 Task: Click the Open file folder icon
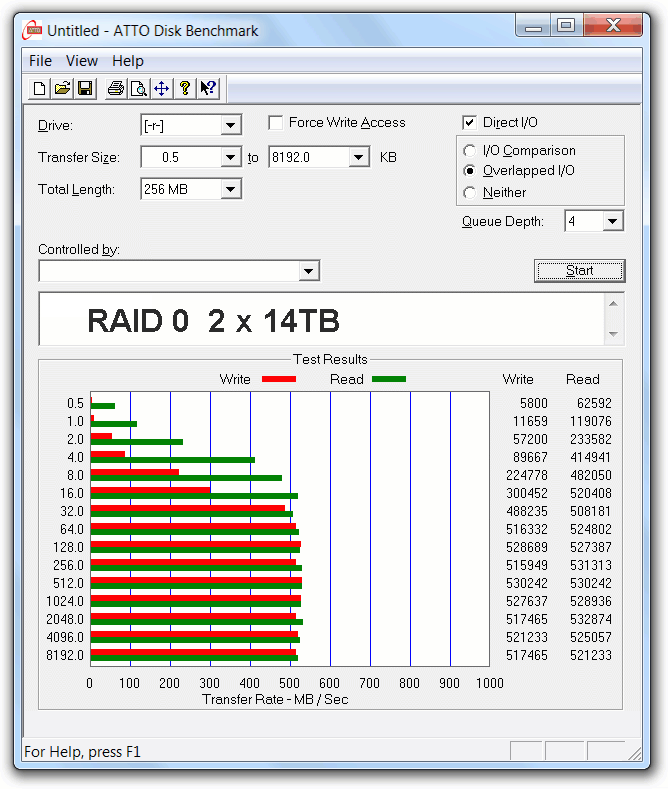(x=62, y=89)
